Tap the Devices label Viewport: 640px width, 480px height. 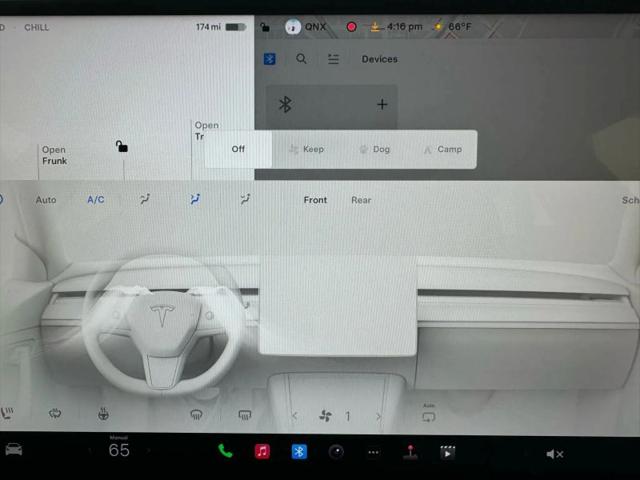380,59
